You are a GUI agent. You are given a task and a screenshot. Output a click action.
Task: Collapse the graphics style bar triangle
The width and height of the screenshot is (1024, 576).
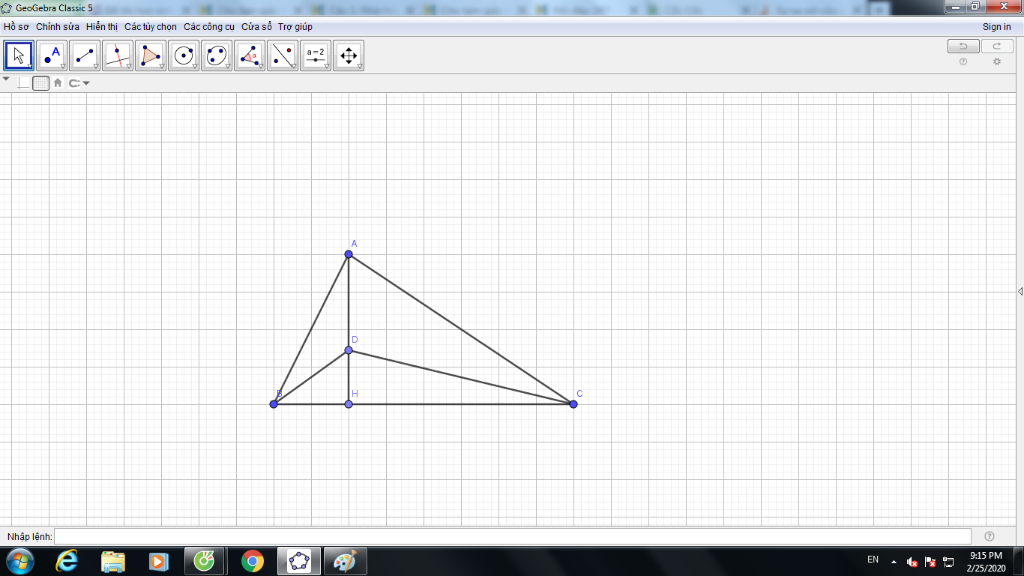6,79
